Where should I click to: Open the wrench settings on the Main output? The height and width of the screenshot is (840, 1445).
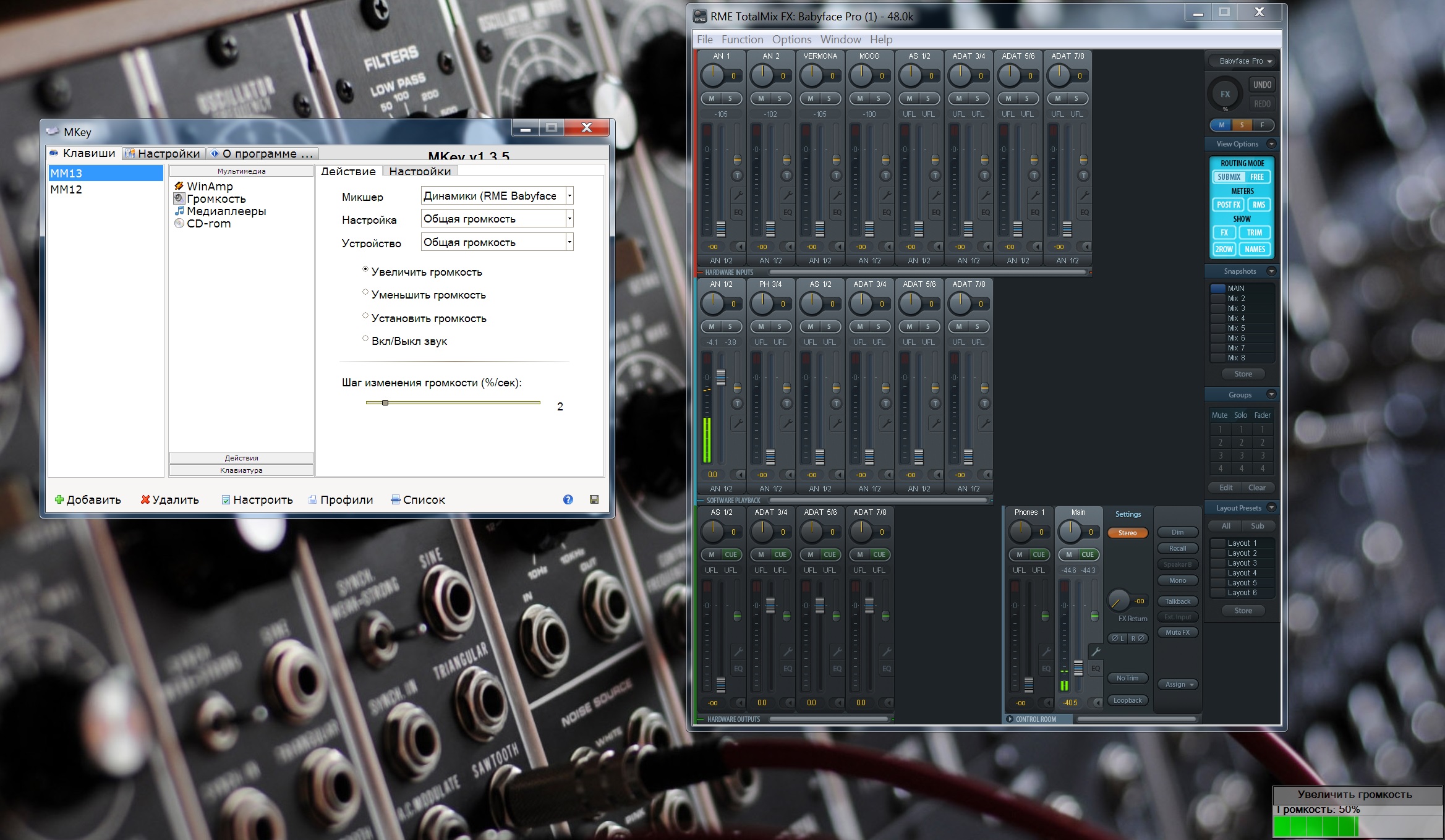coord(1095,651)
